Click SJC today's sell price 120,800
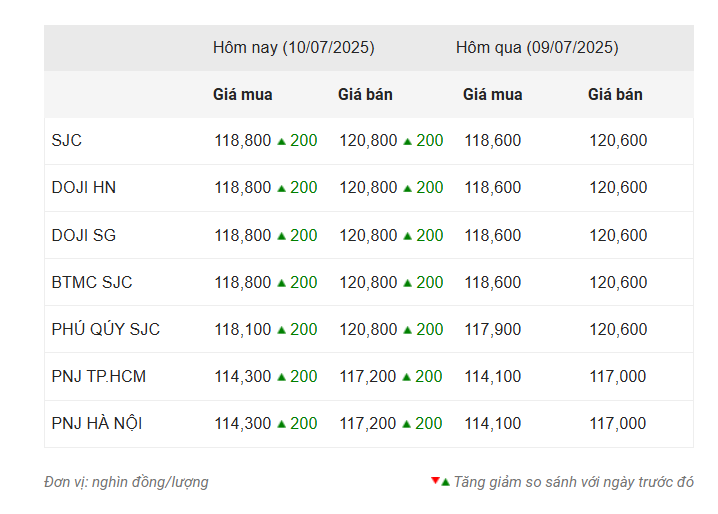This screenshot has width=718, height=514. tap(368, 140)
